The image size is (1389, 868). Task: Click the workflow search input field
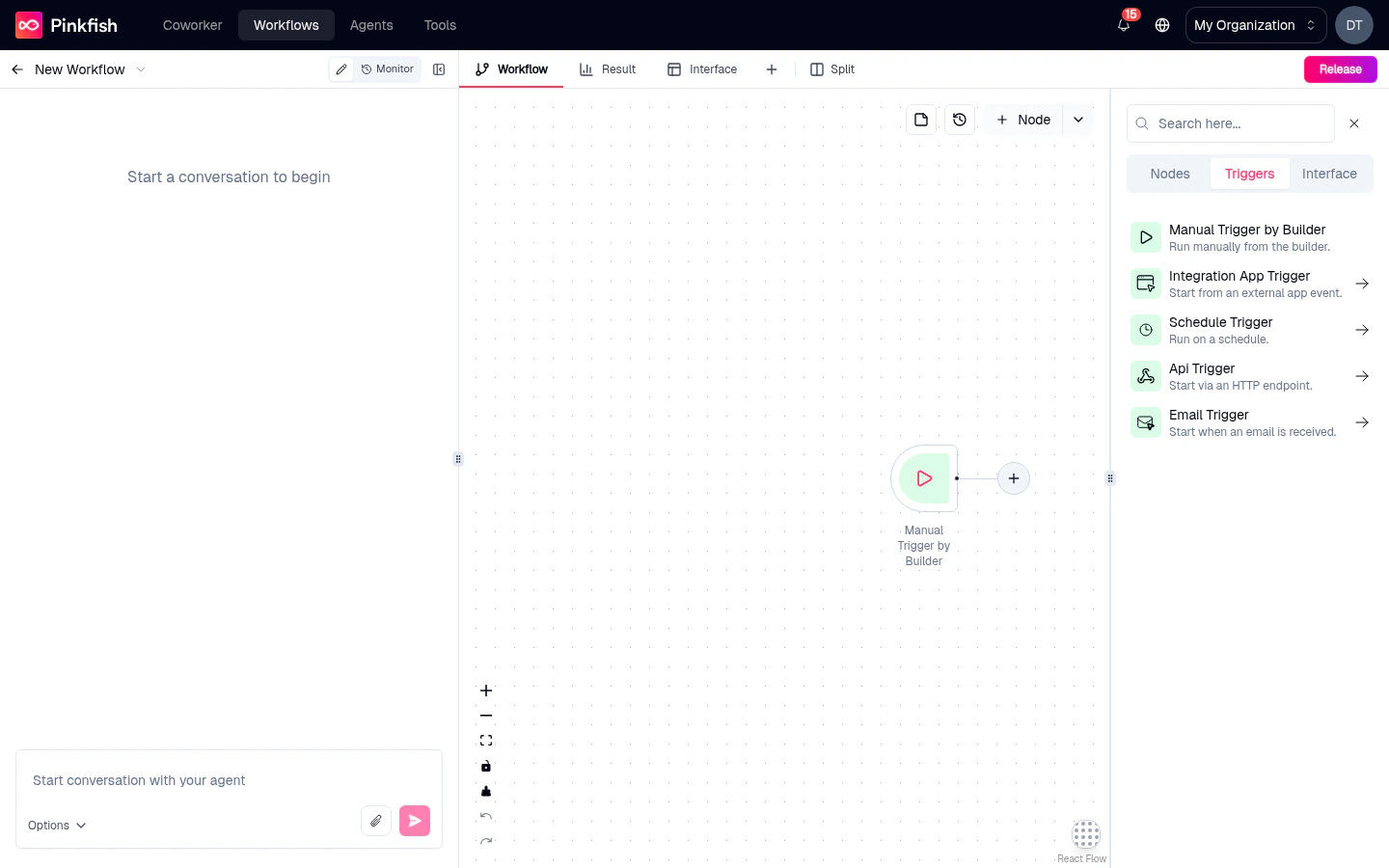[x=1231, y=123]
